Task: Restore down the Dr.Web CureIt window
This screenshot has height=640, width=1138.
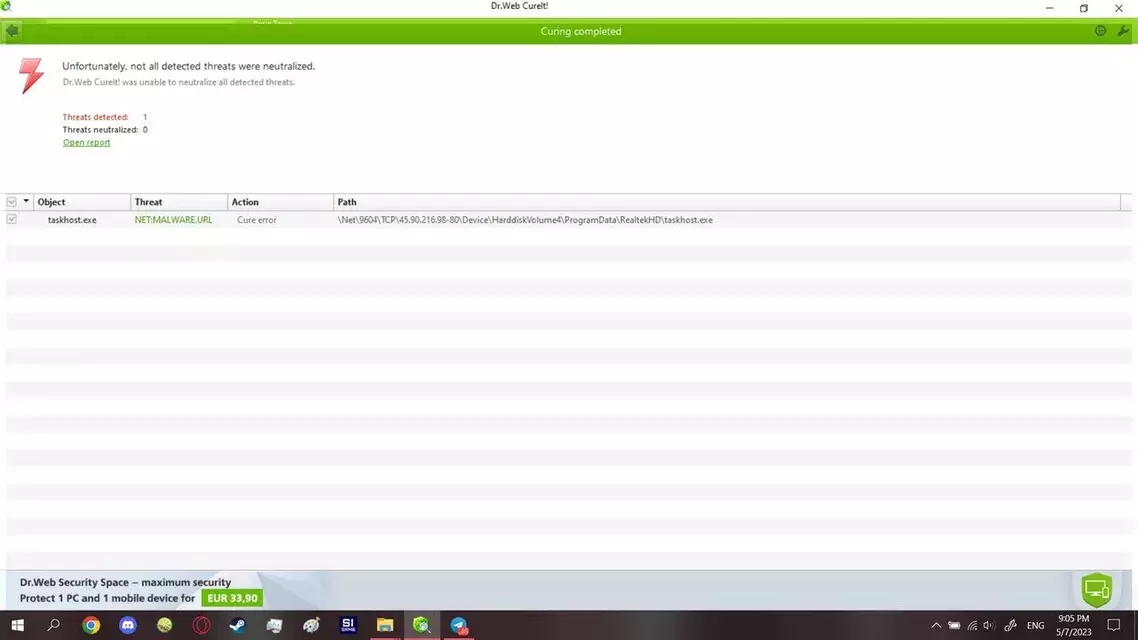Action: pyautogui.click(x=1084, y=8)
